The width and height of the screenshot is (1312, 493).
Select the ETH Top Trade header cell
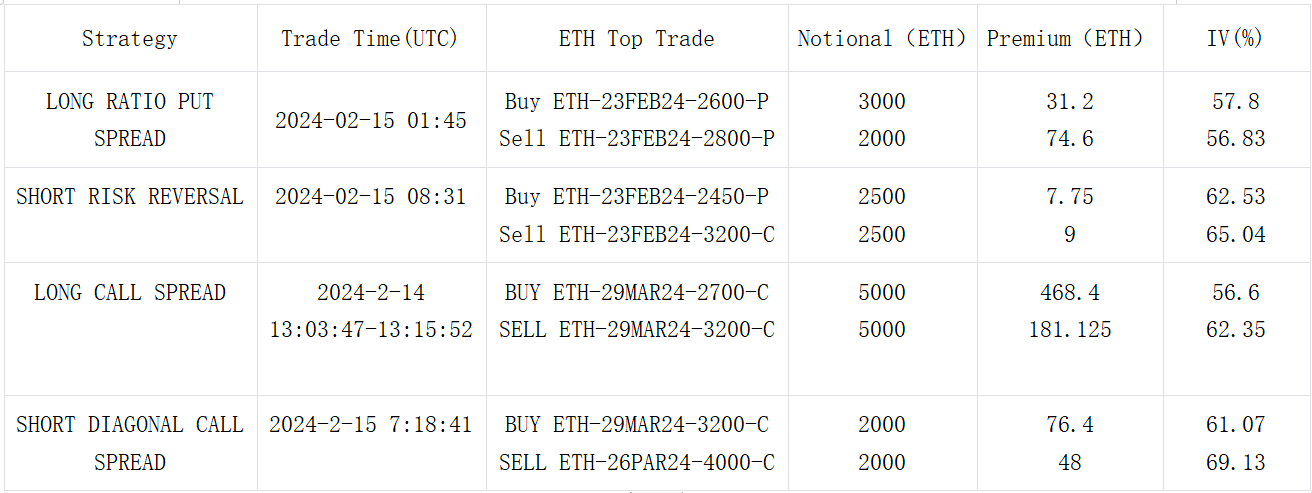coord(636,39)
